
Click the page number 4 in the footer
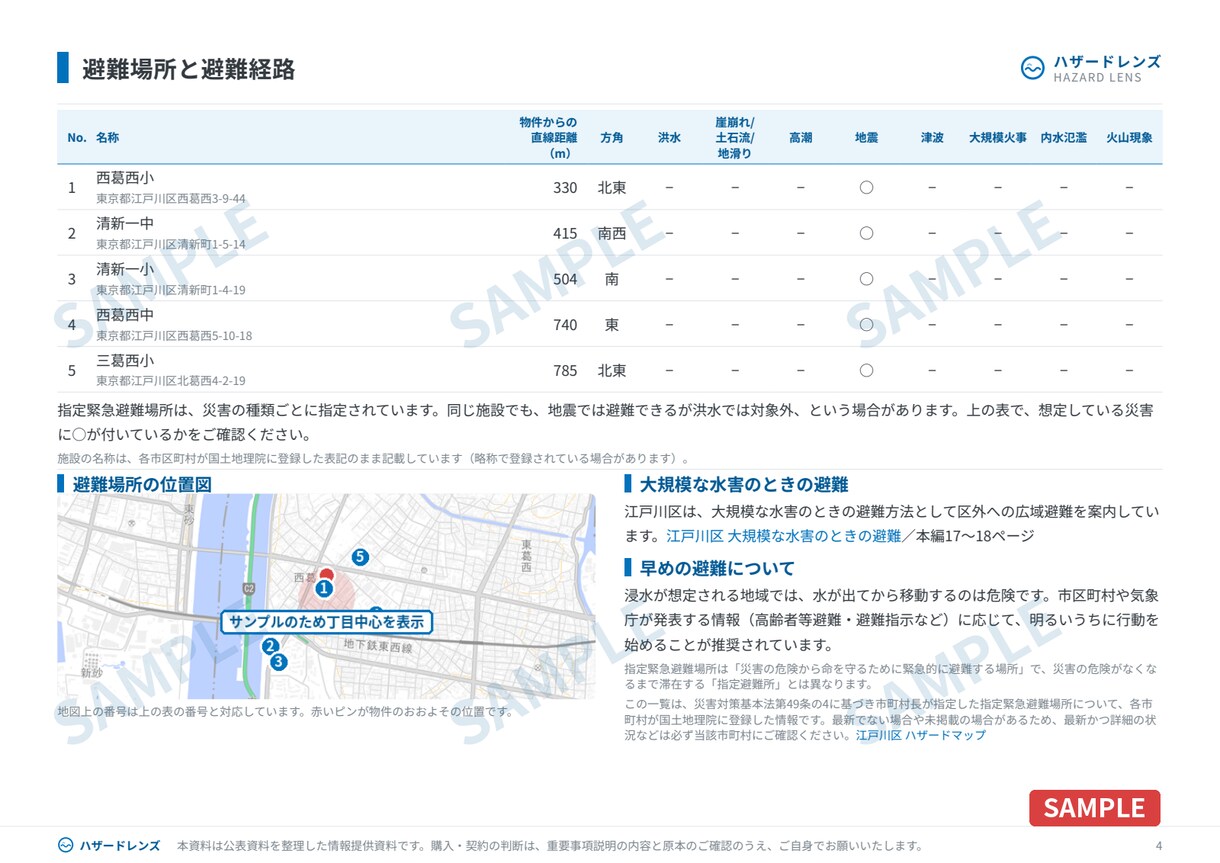1158,846
